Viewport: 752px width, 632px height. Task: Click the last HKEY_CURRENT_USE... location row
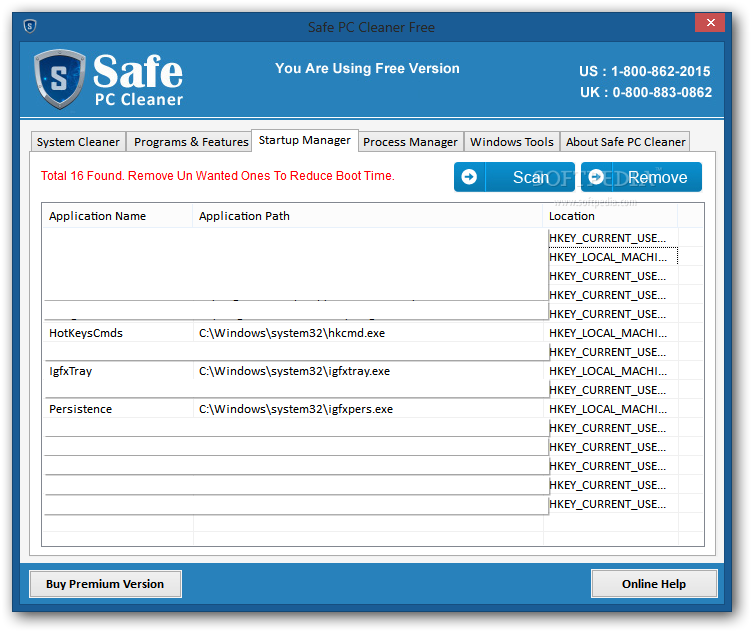(x=608, y=504)
